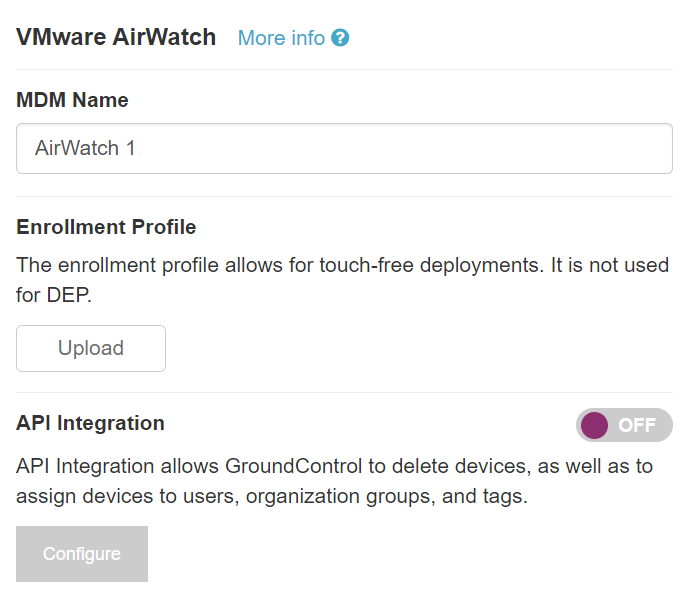Click the word GroundControl in the description
Image resolution: width=686 pixels, height=593 pixels.
click(x=294, y=466)
